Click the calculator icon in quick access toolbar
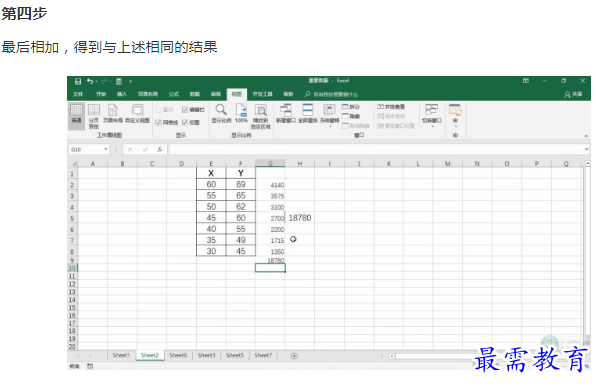The height and width of the screenshot is (391, 596). [119, 81]
